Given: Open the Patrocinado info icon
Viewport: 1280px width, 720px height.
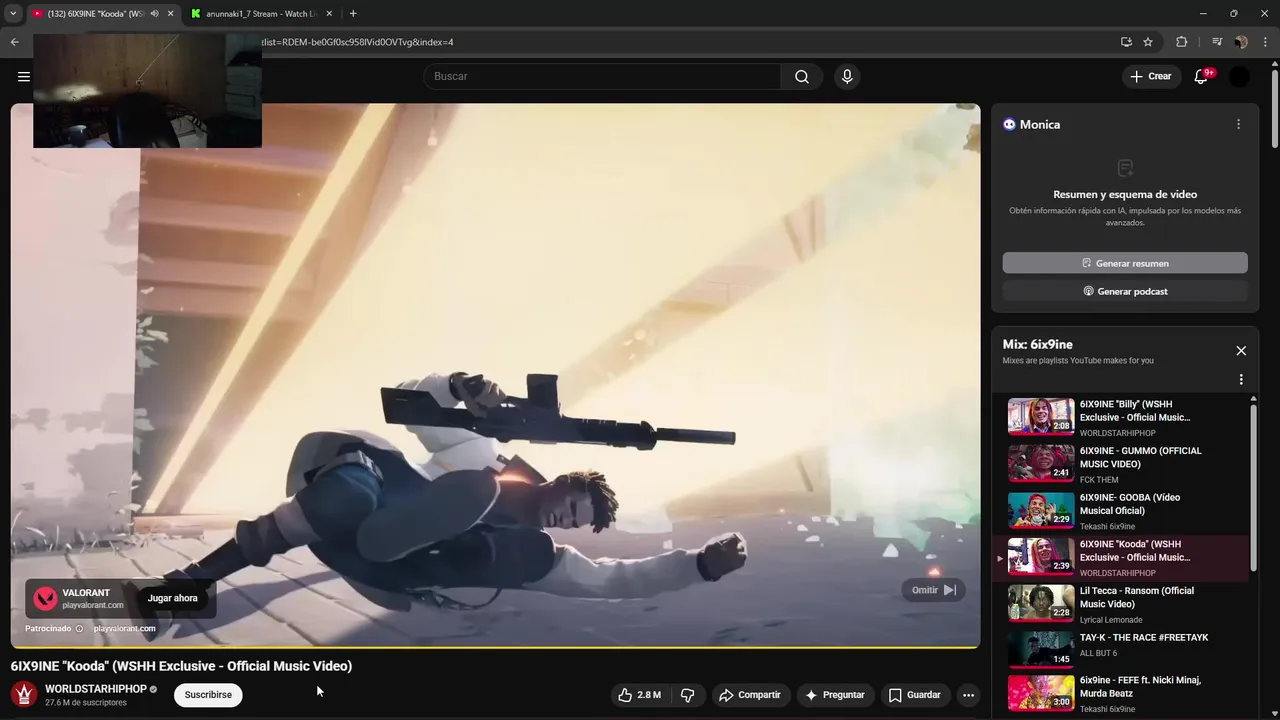Looking at the screenshot, I should coord(79,629).
